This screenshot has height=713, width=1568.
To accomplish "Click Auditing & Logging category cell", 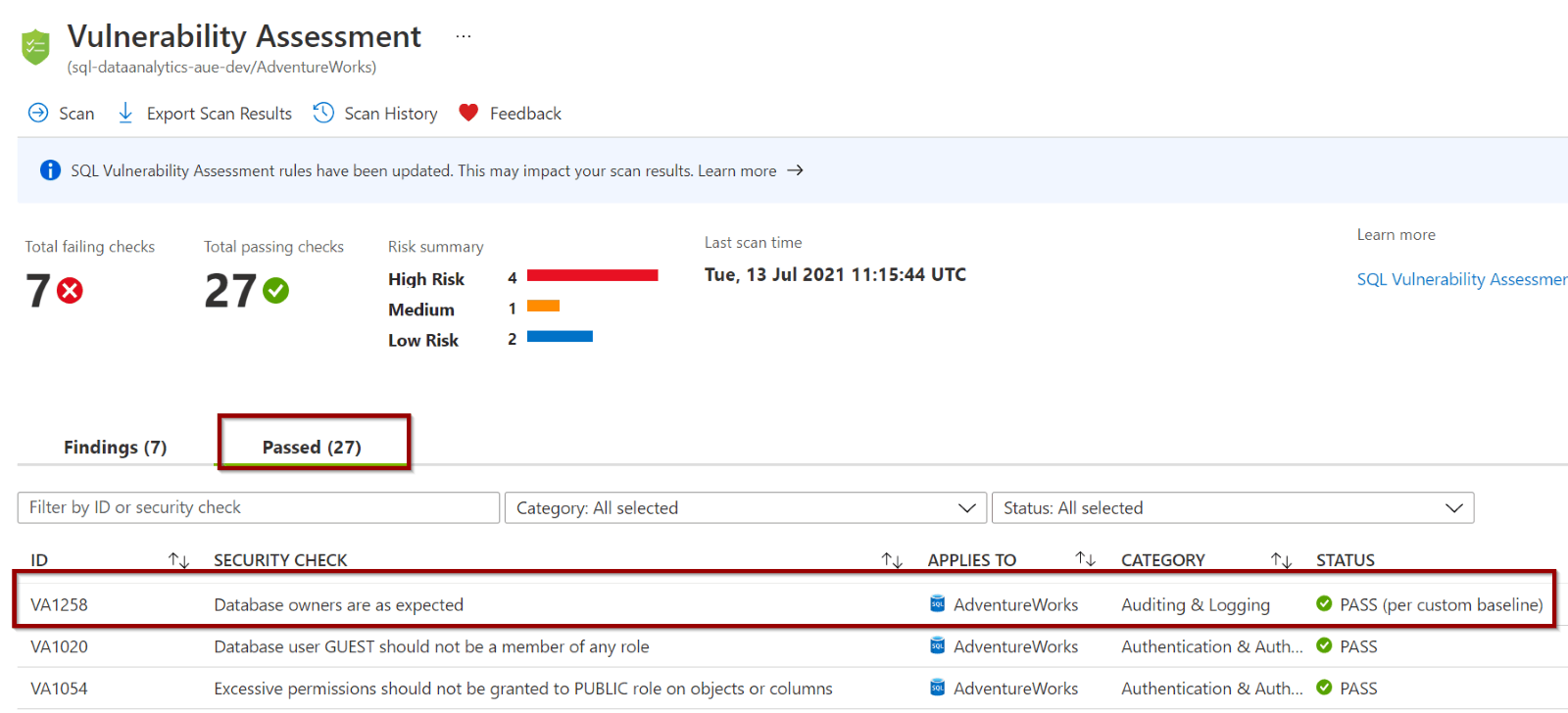I will pos(1196,605).
